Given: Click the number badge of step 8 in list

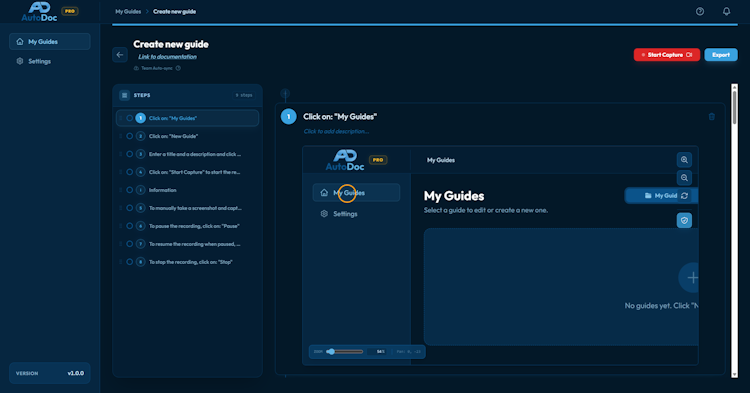Looking at the screenshot, I should click(140, 262).
